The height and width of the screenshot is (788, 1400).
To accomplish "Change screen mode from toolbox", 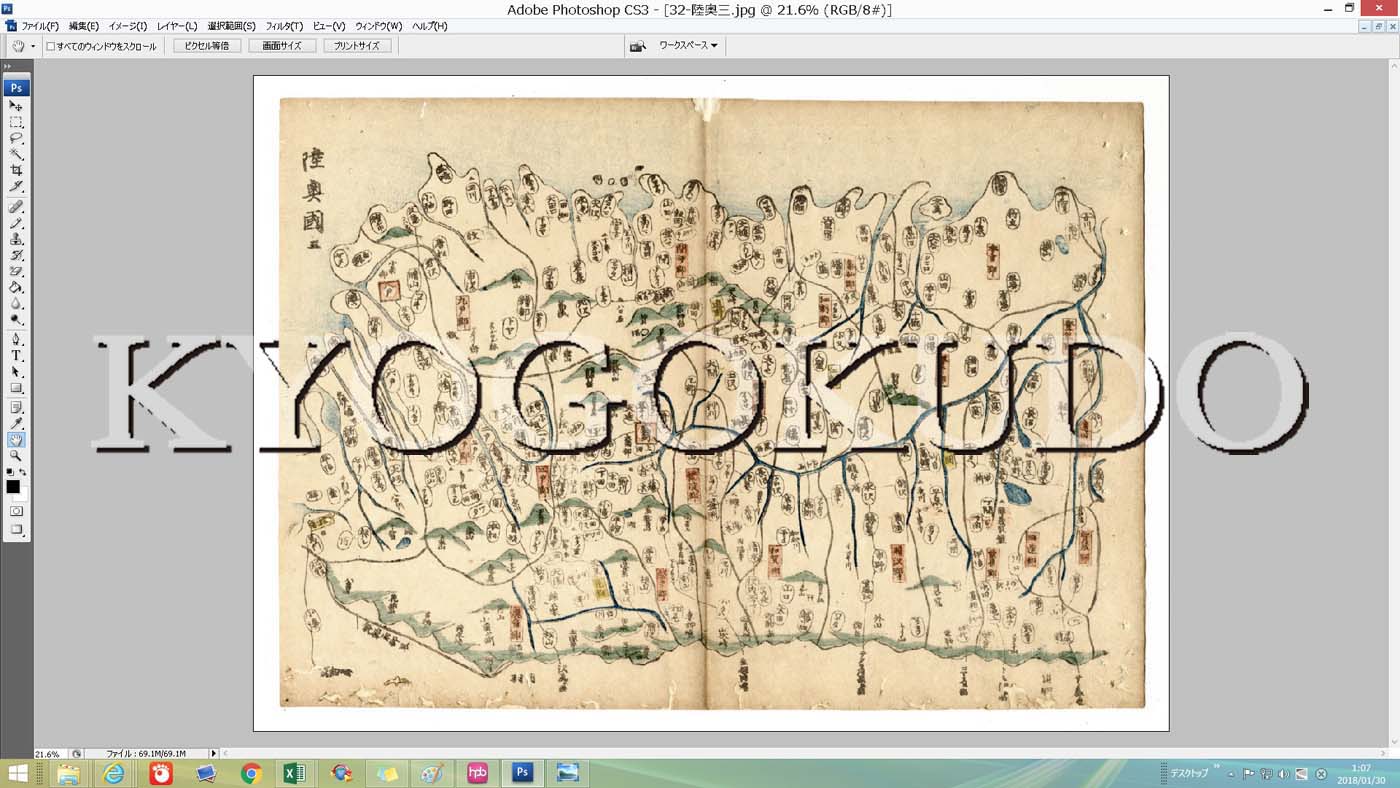I will [16, 529].
